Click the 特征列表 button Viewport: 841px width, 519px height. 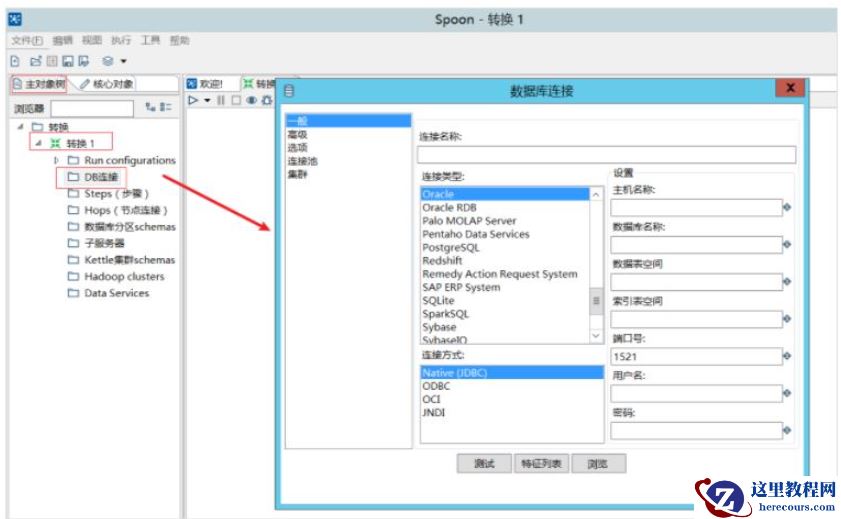point(541,464)
